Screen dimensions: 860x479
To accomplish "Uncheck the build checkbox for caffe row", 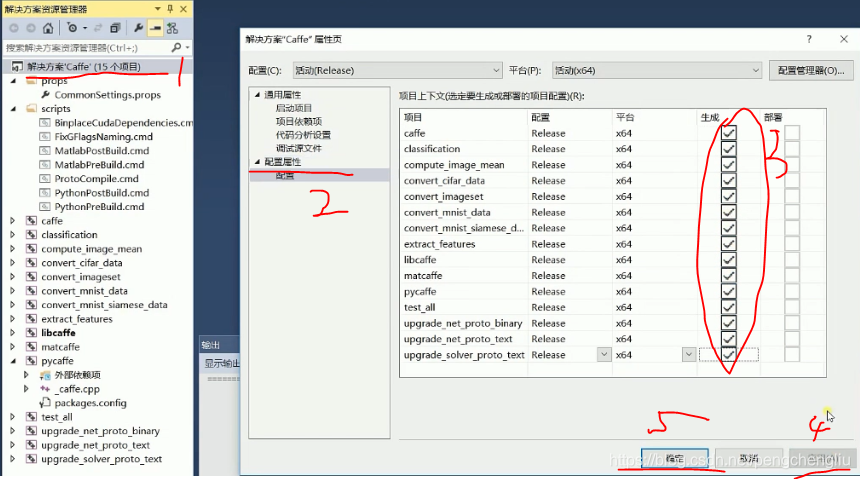I will (x=728, y=133).
